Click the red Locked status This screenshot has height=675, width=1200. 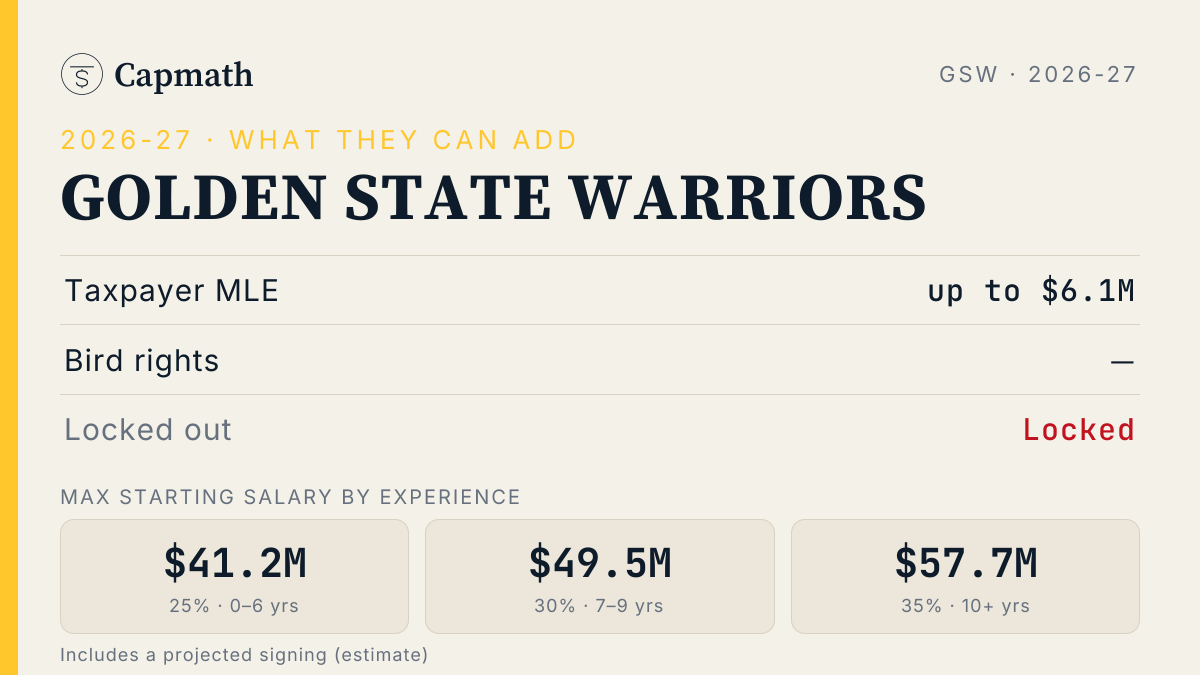coord(1079,430)
